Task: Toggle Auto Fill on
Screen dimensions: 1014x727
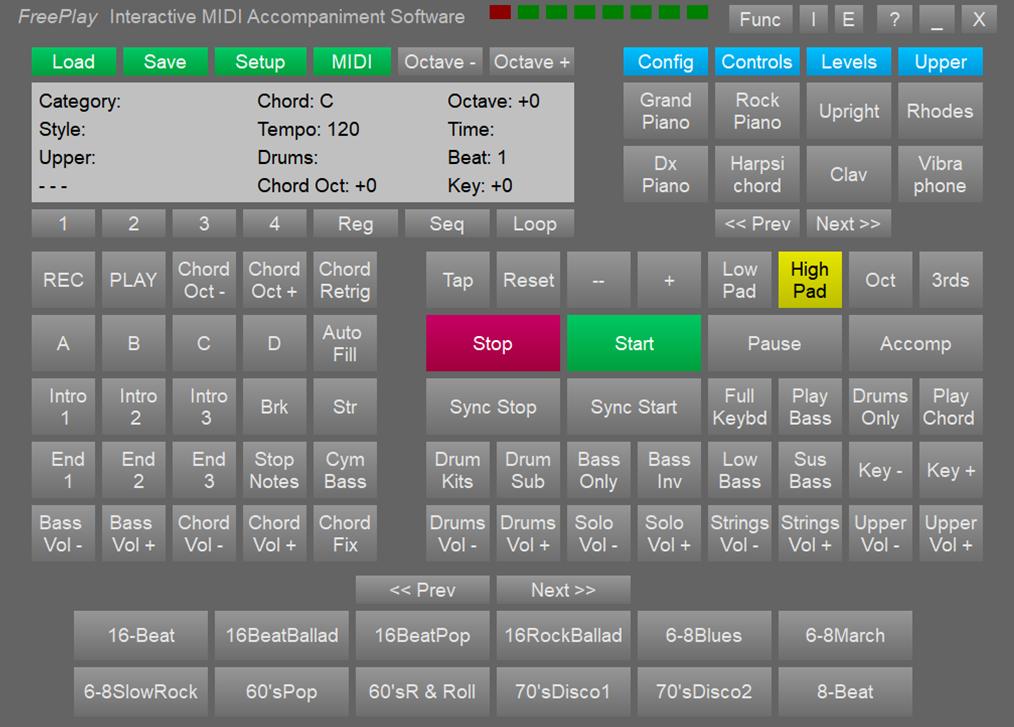Action: [x=344, y=344]
